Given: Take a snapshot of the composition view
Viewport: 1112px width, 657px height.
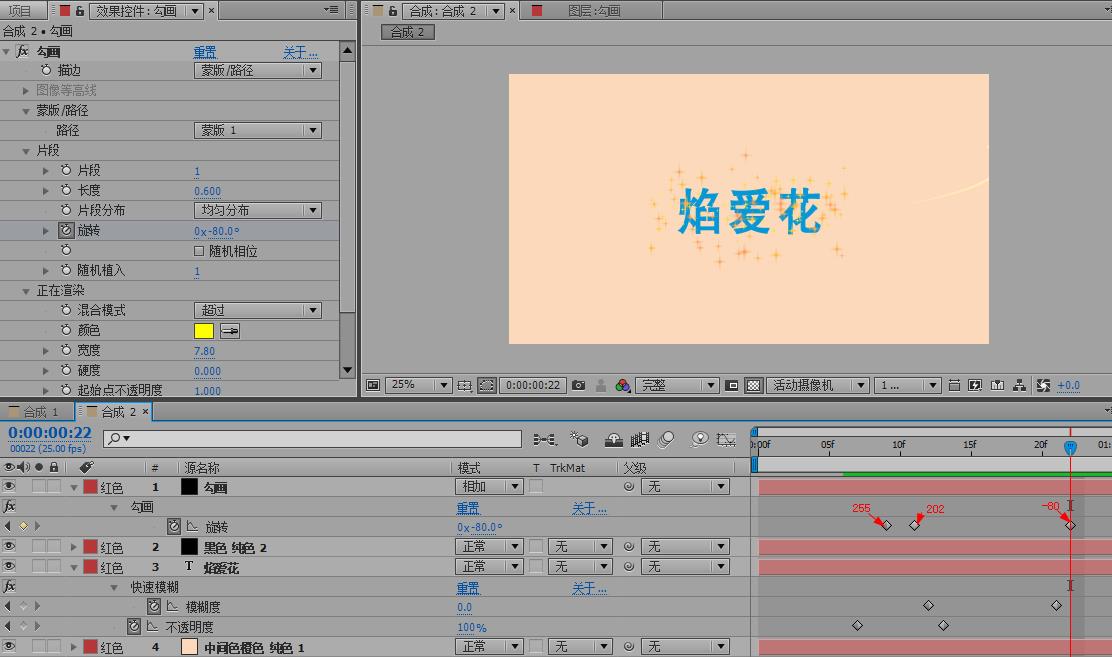Looking at the screenshot, I should pyautogui.click(x=577, y=385).
